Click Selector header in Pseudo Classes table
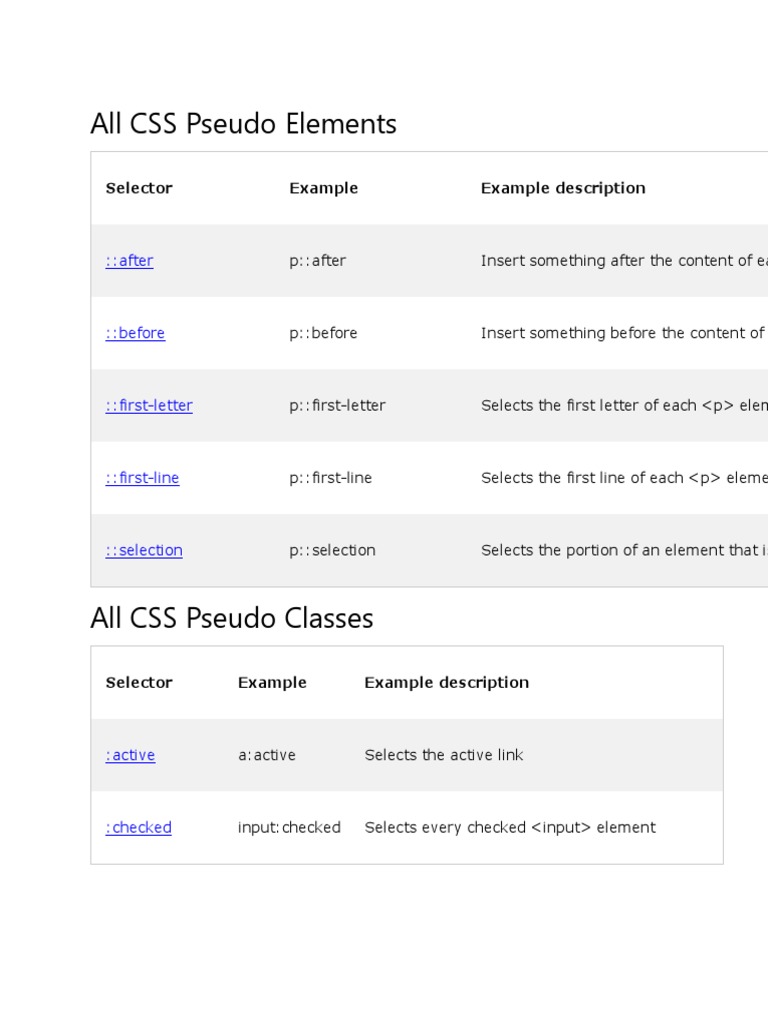The width and height of the screenshot is (768, 1024). pyautogui.click(x=139, y=682)
